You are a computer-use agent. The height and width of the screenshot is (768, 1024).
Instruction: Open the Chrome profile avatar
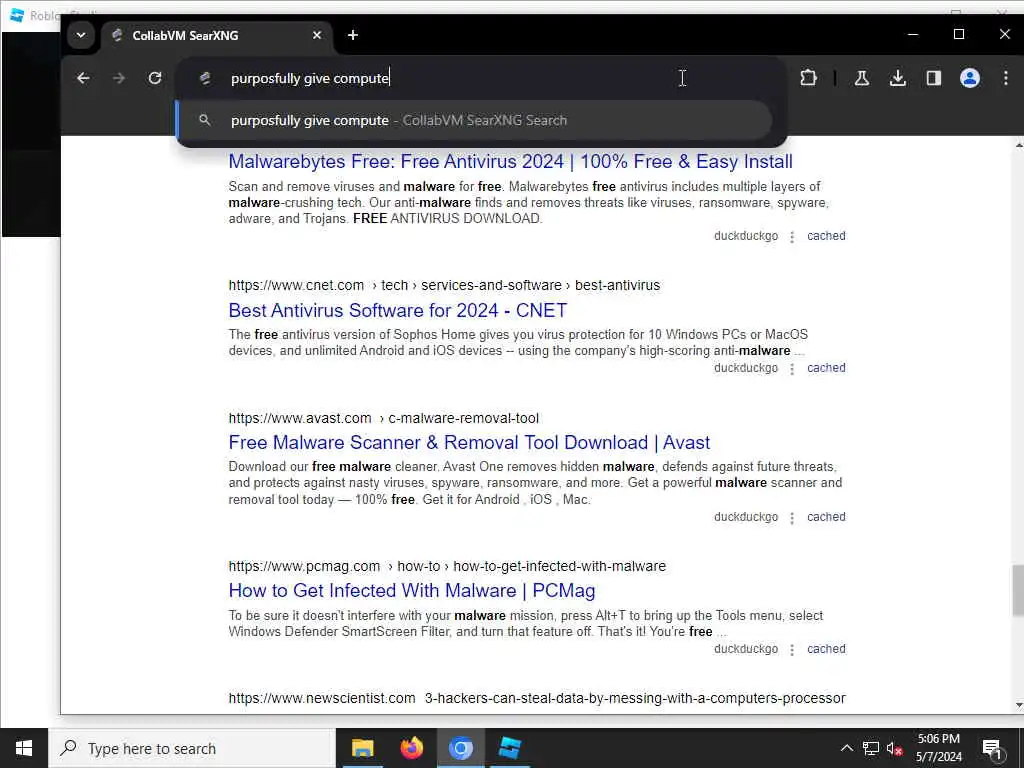tap(970, 78)
